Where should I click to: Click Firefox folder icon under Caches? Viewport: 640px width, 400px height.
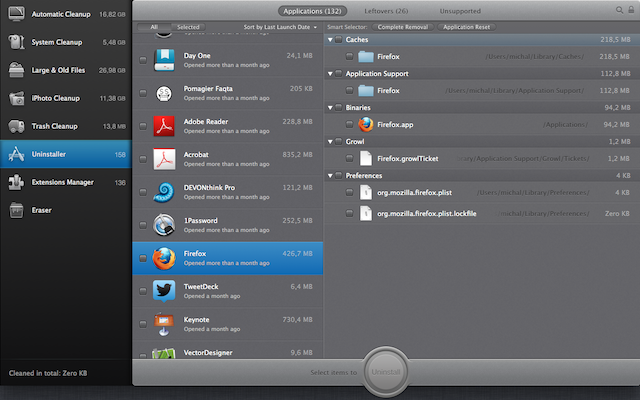point(366,56)
